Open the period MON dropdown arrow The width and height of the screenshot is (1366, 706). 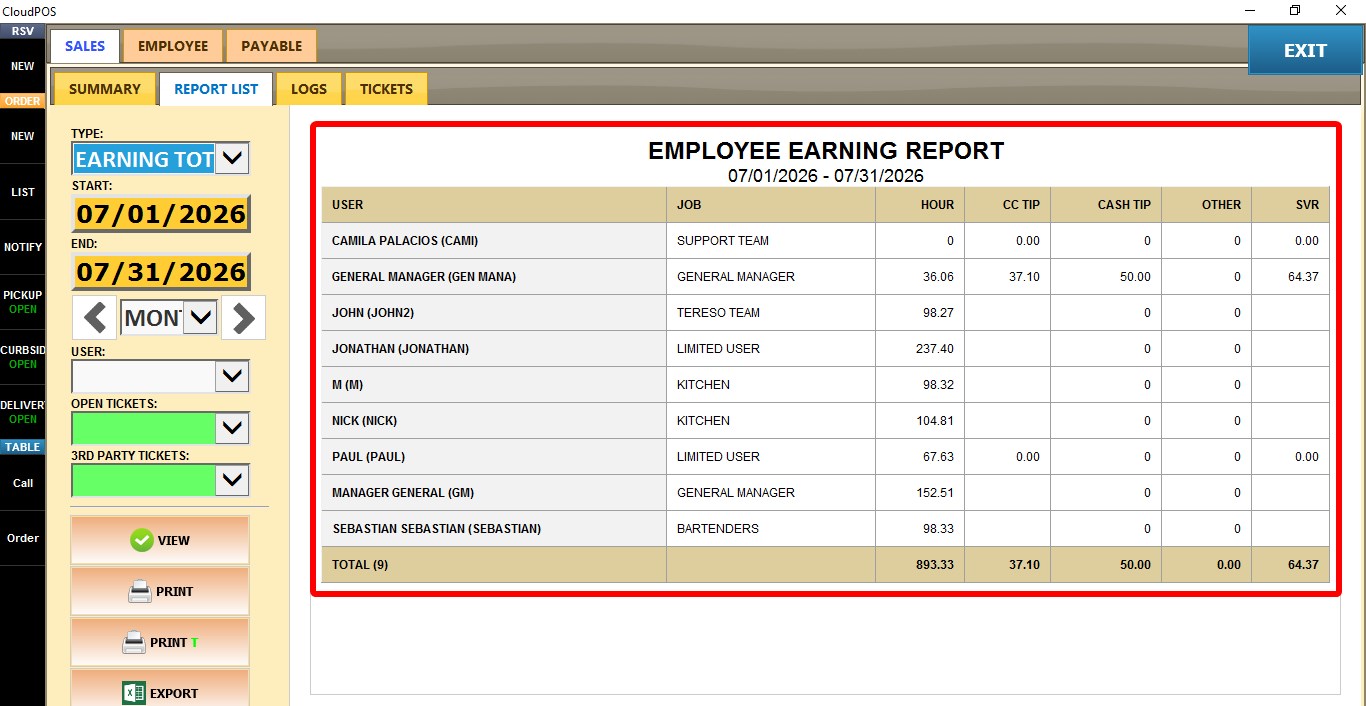coord(201,318)
